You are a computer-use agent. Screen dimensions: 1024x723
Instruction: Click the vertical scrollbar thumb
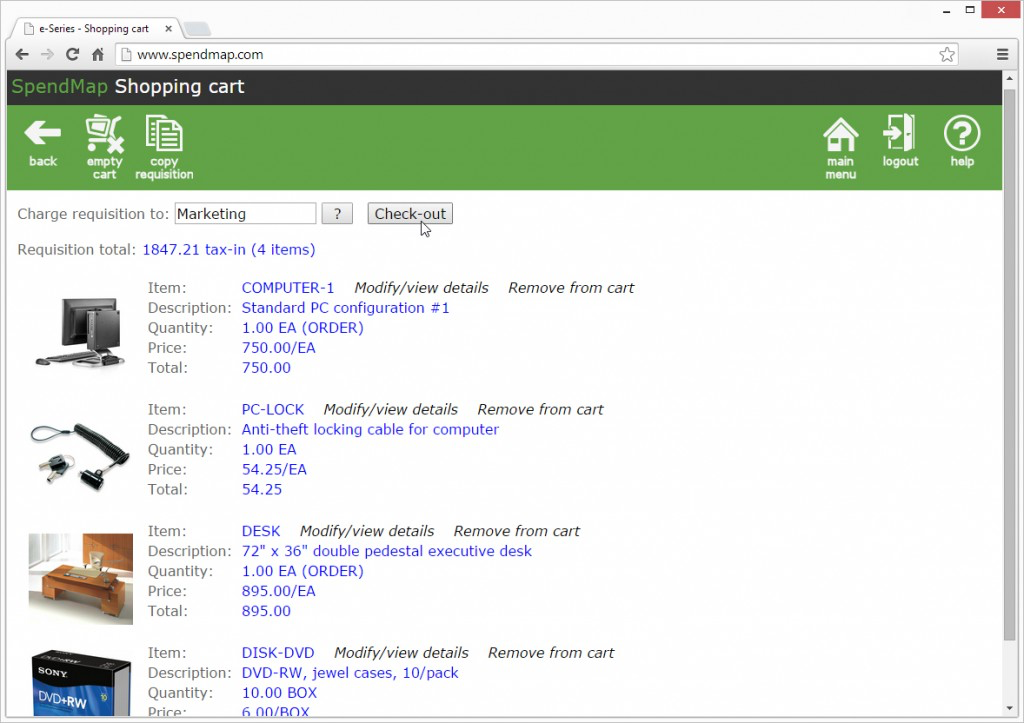[1010, 365]
